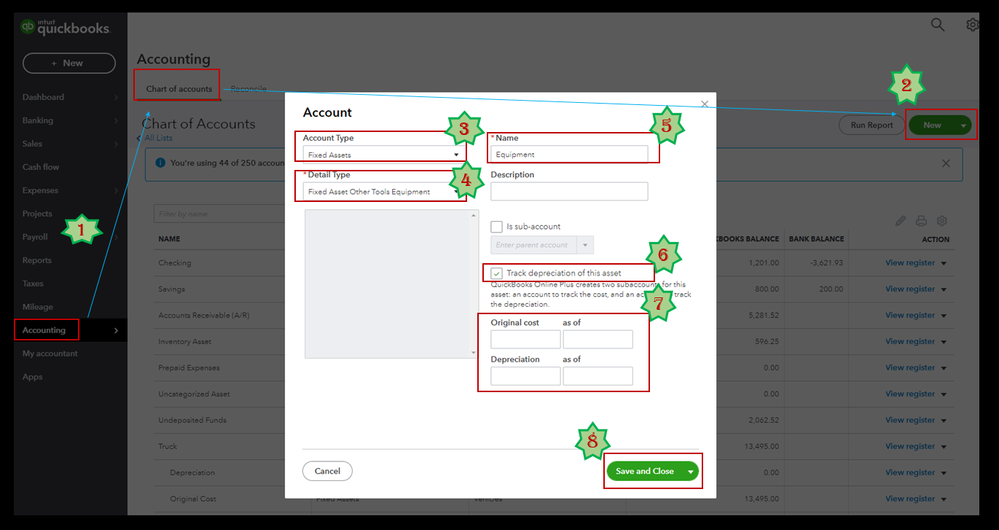Open Apps in sidebar
This screenshot has height=530, width=999.
[x=32, y=377]
